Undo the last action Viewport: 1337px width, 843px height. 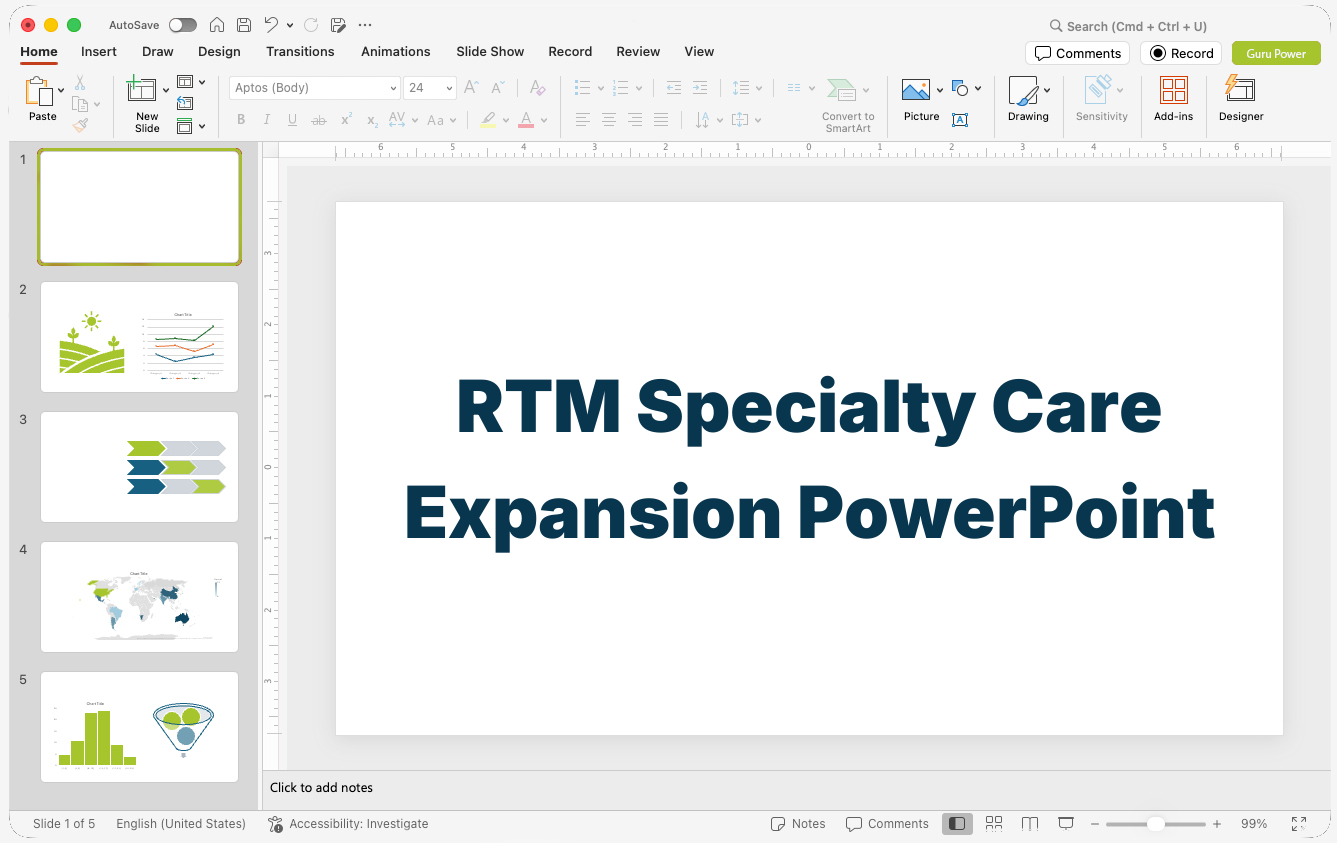point(272,25)
